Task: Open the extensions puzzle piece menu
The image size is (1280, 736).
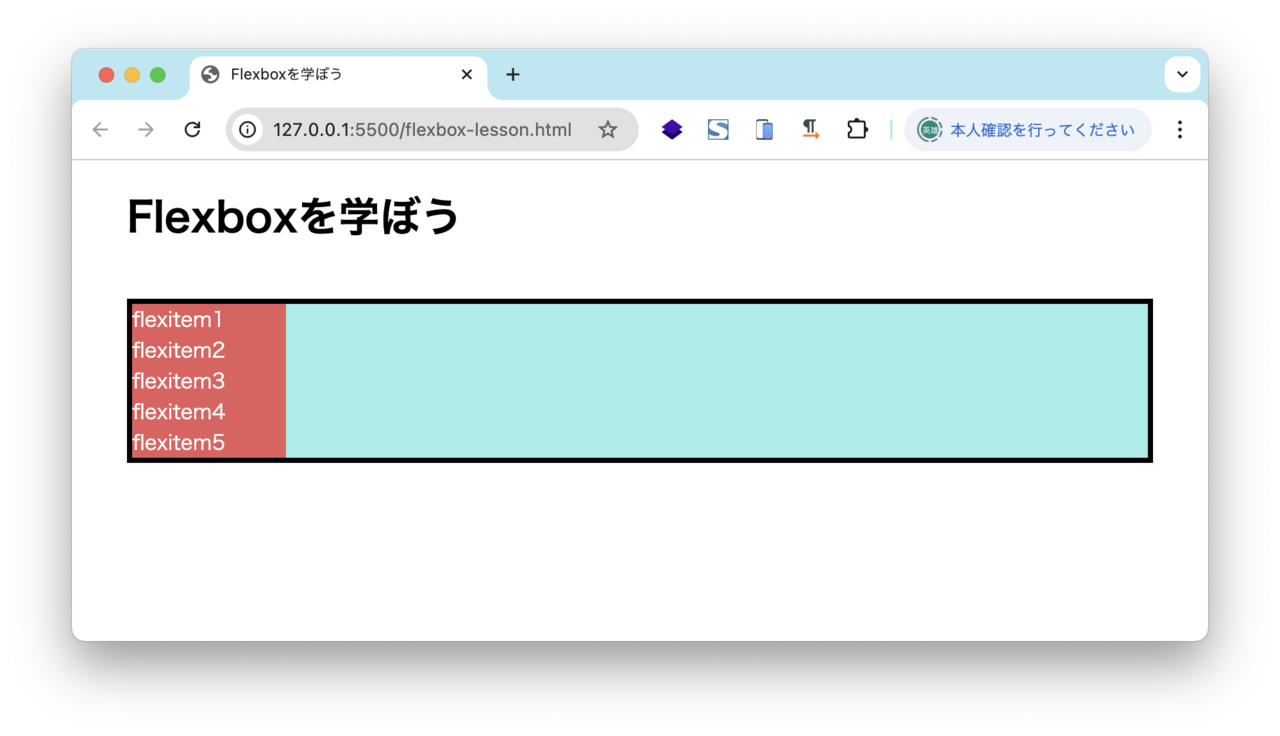Action: 855,128
